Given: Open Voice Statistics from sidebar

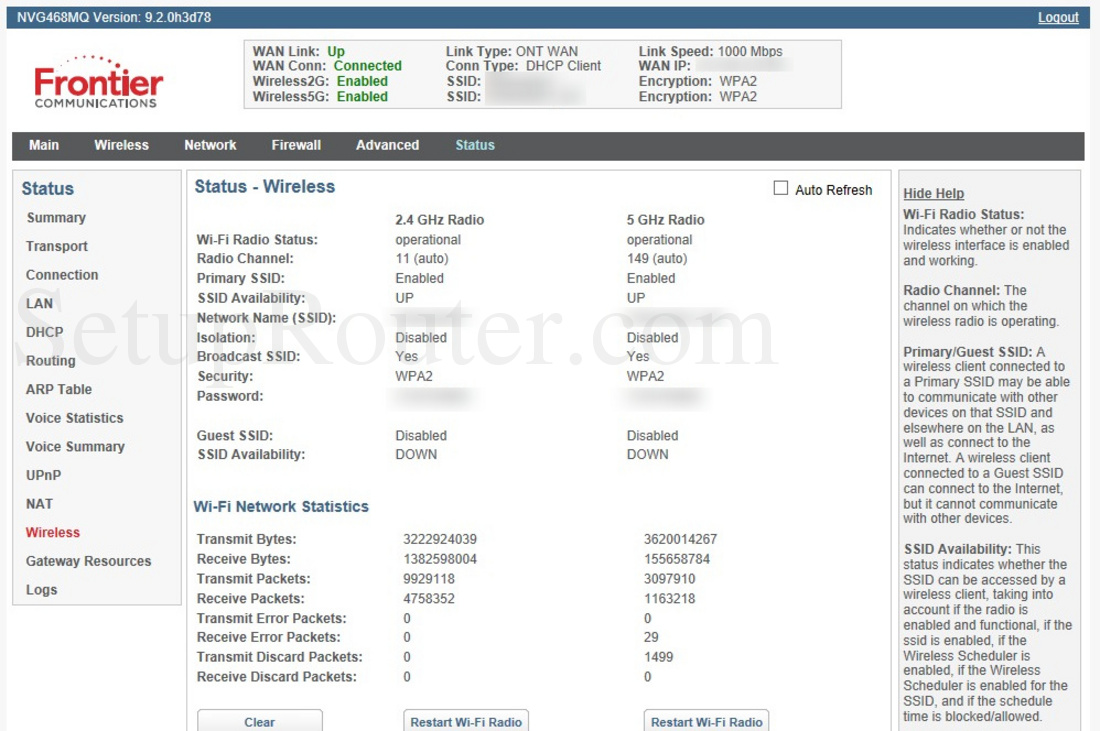Looking at the screenshot, I should click(x=75, y=419).
